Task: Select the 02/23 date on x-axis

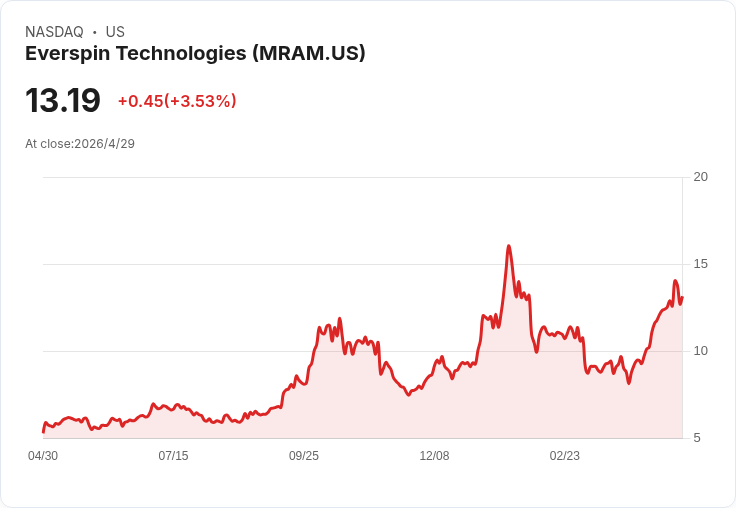Action: pyautogui.click(x=565, y=456)
